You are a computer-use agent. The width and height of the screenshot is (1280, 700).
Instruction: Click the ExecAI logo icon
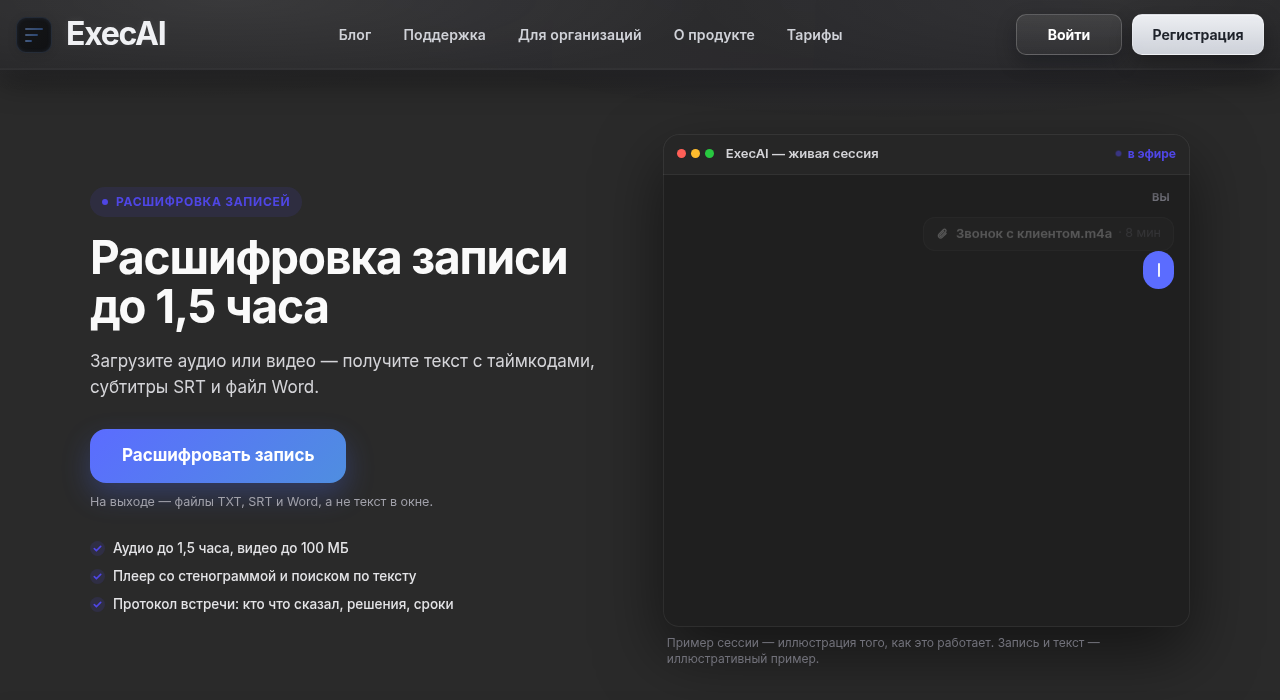click(x=34, y=35)
